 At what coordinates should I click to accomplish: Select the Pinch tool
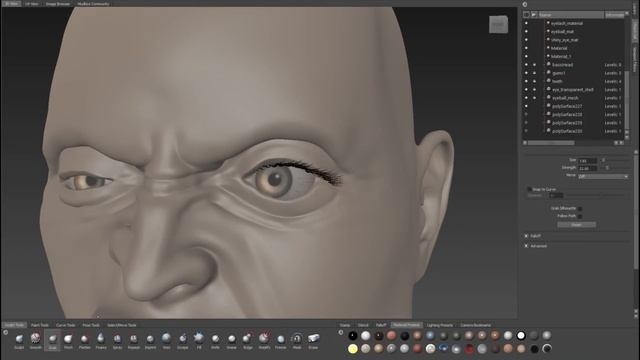[68, 340]
